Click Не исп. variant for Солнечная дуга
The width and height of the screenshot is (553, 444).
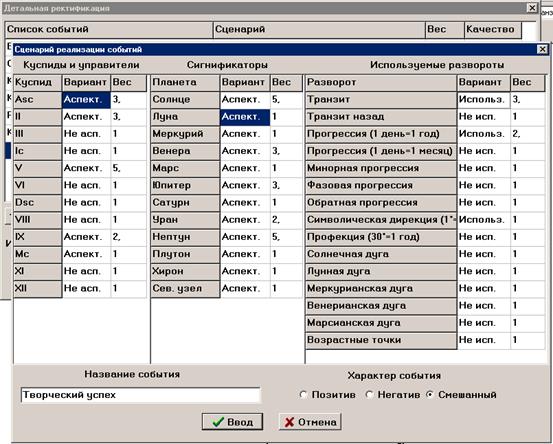[484, 254]
